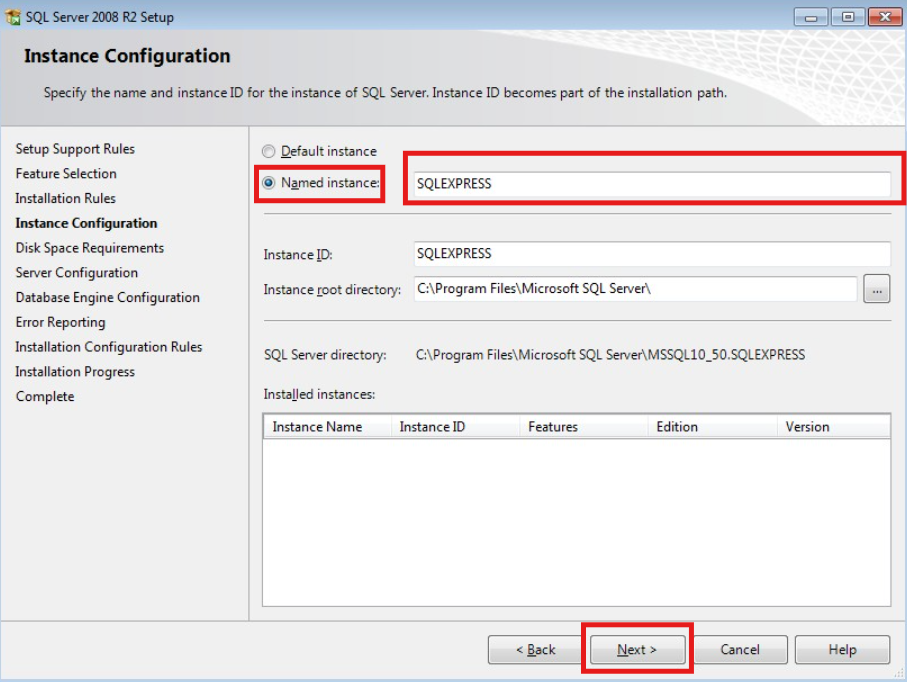907x682 pixels.
Task: Open Help for Instance Configuration
Action: (842, 649)
